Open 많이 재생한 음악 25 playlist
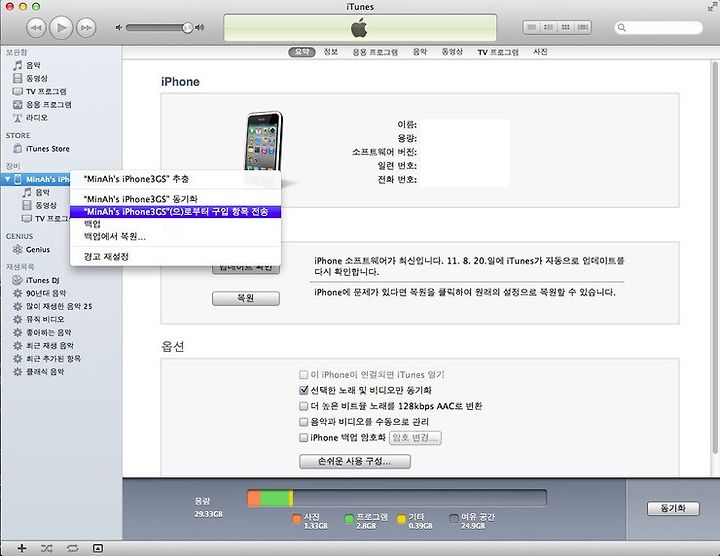 coord(52,306)
